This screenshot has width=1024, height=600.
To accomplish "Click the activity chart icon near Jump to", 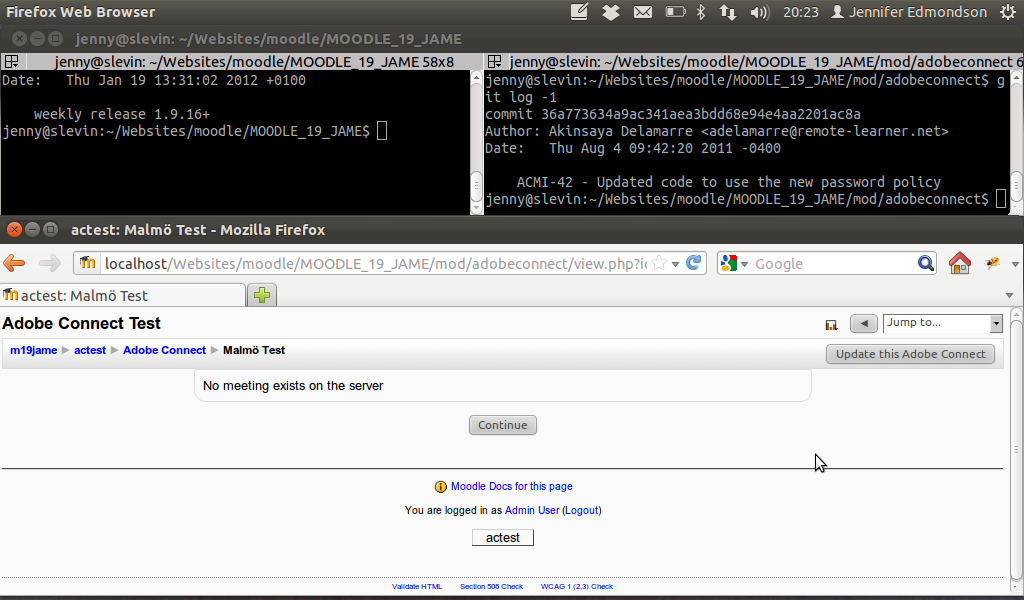I will [x=831, y=324].
